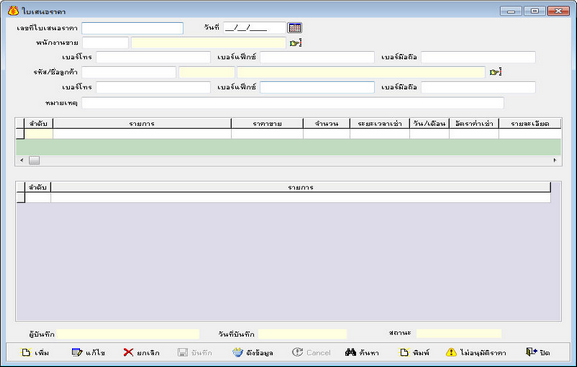This screenshot has height=367, width=577.
Task: Click the ผู้บันทึก (recorded by) field
Action: point(128,334)
